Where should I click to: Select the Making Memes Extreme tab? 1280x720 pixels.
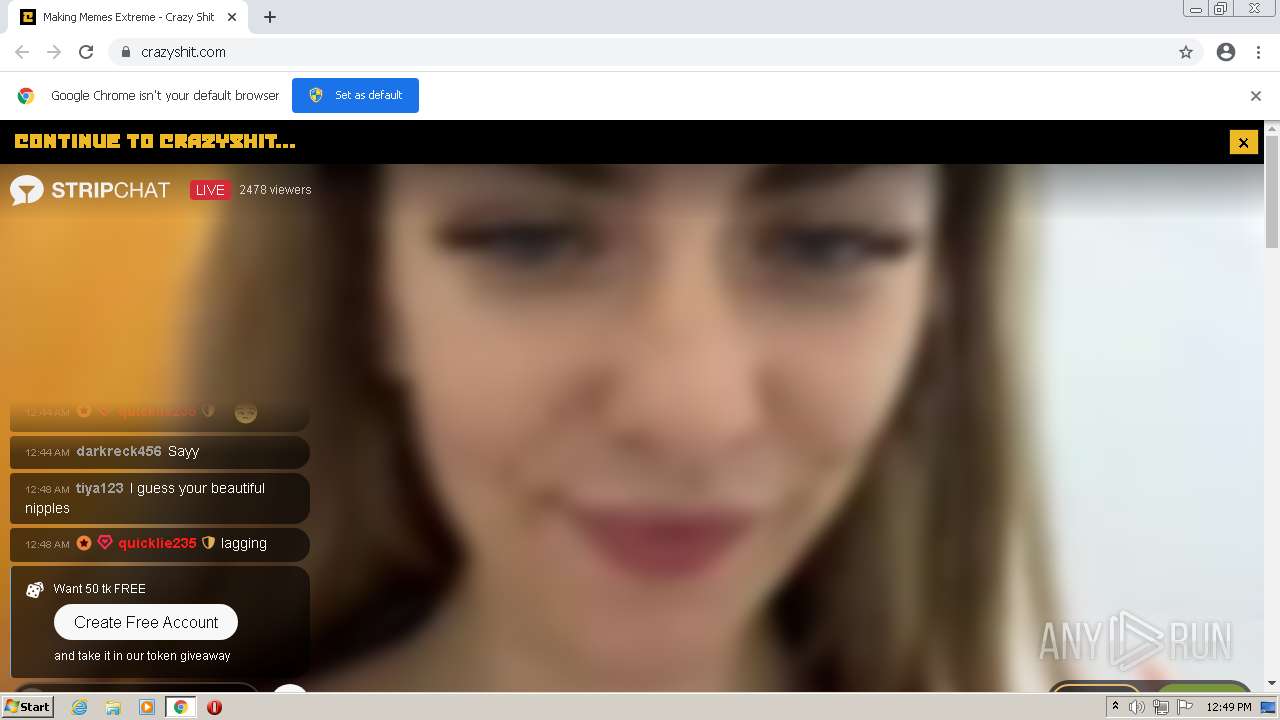[128, 17]
